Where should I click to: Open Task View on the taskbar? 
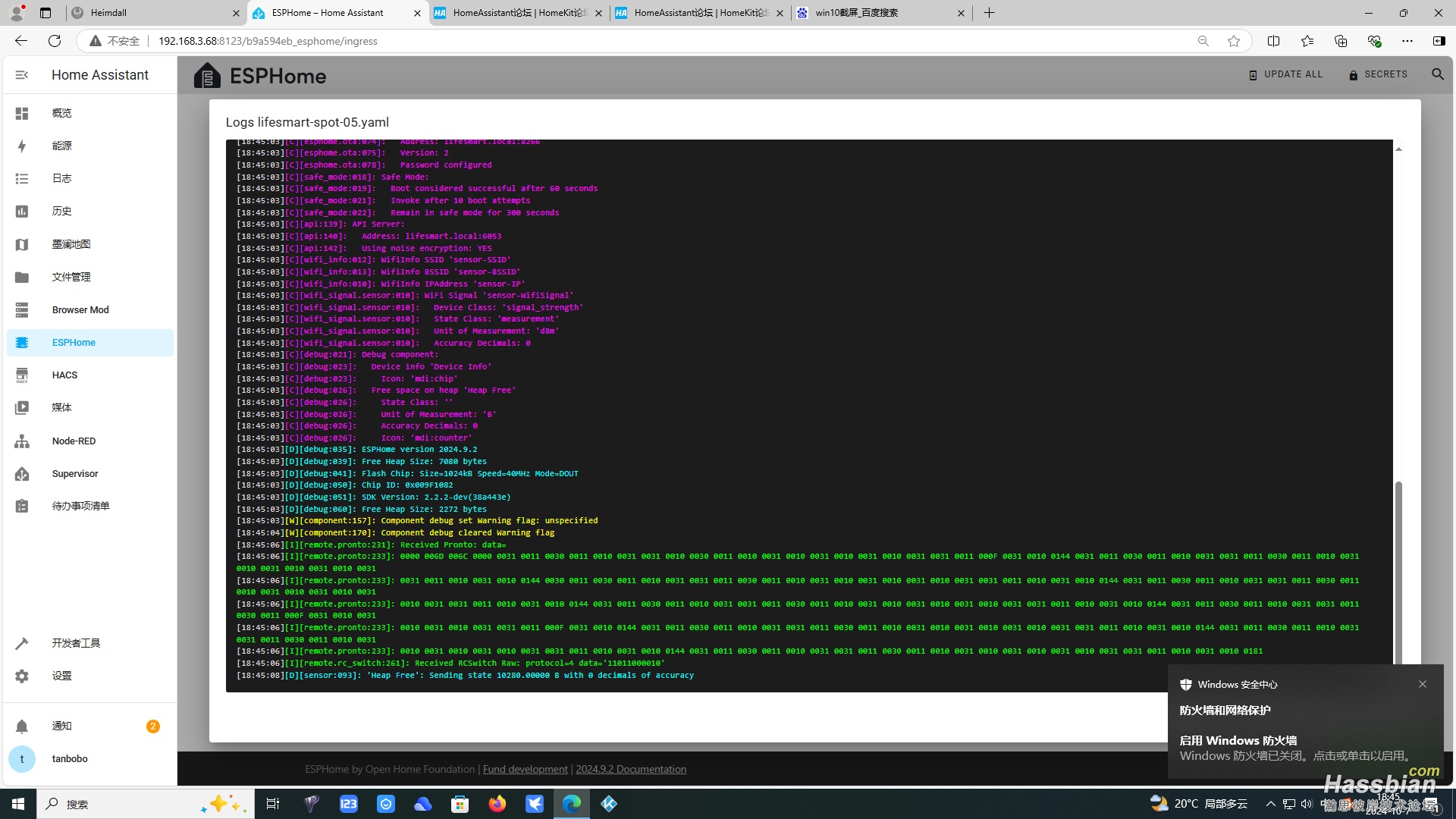pyautogui.click(x=273, y=804)
